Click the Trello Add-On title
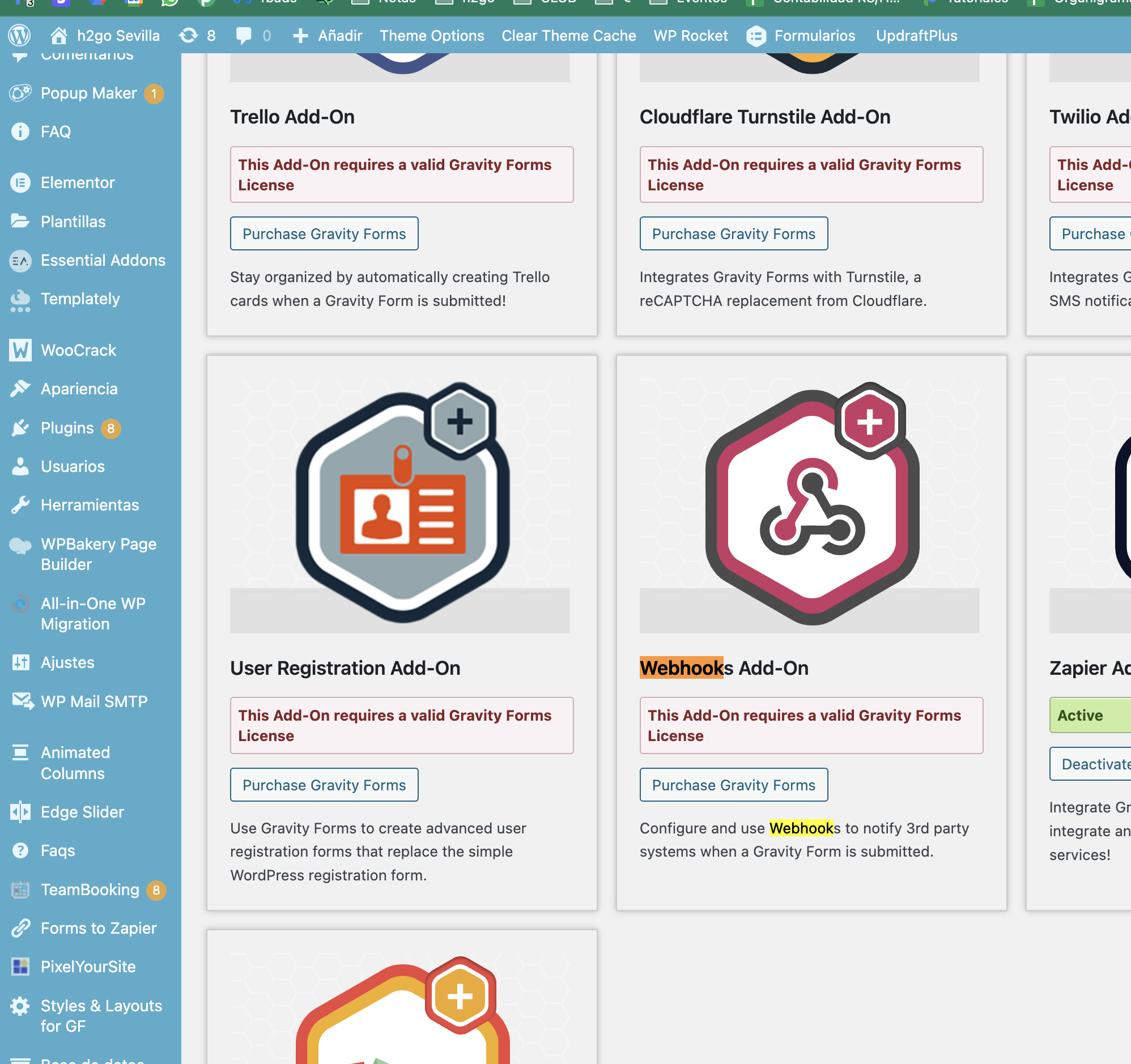1131x1064 pixels. coord(292,117)
